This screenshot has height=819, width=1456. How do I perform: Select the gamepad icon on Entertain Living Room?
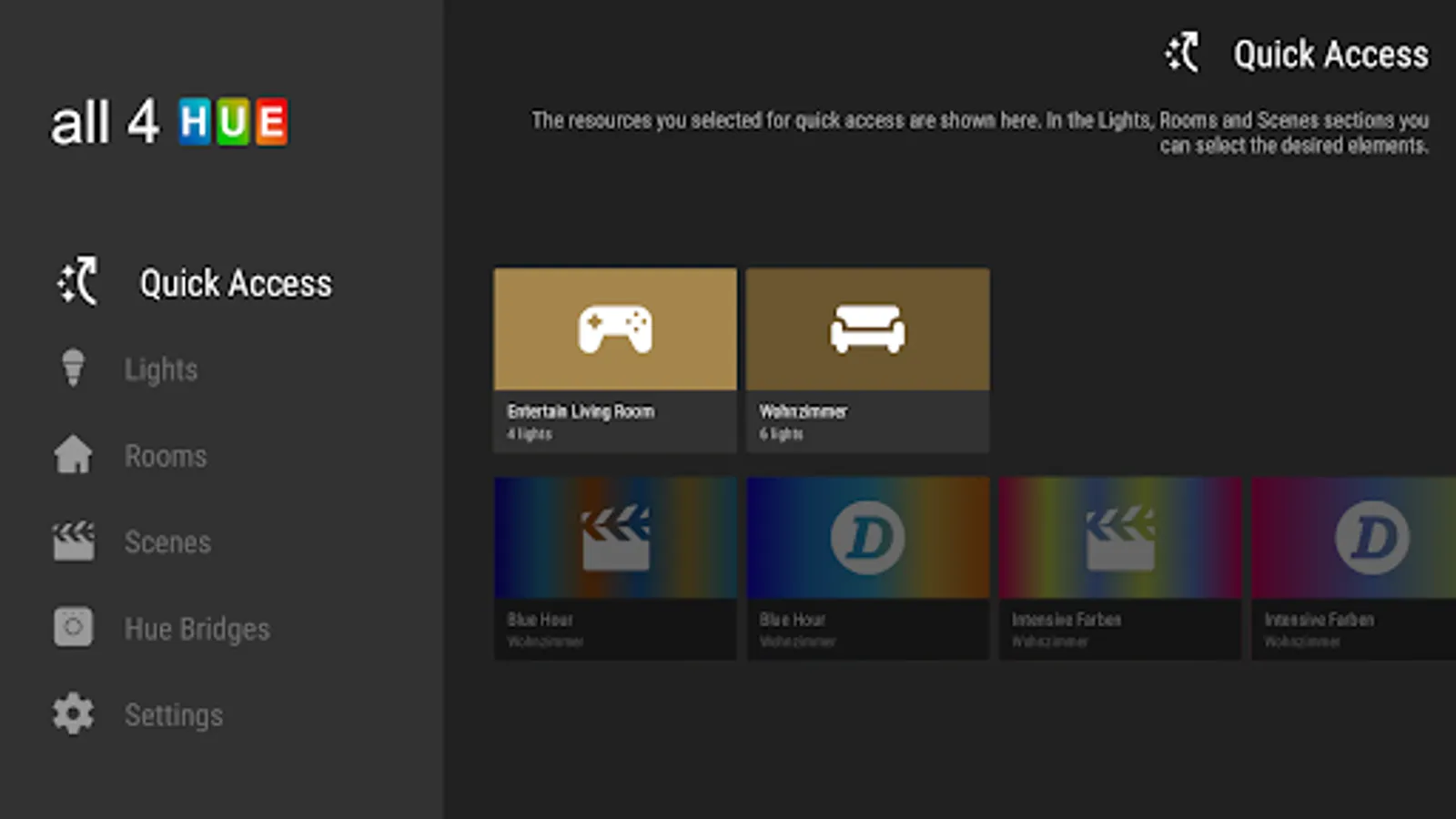615,329
